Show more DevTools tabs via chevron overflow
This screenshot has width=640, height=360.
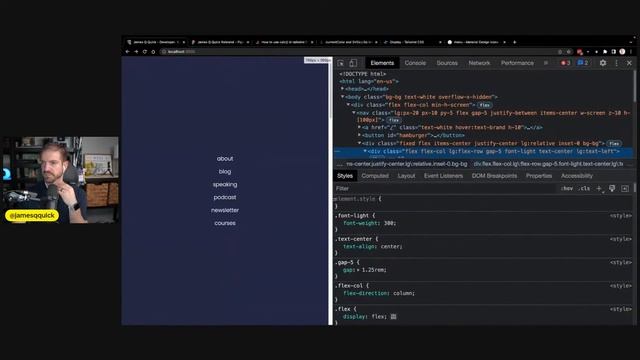click(x=546, y=63)
